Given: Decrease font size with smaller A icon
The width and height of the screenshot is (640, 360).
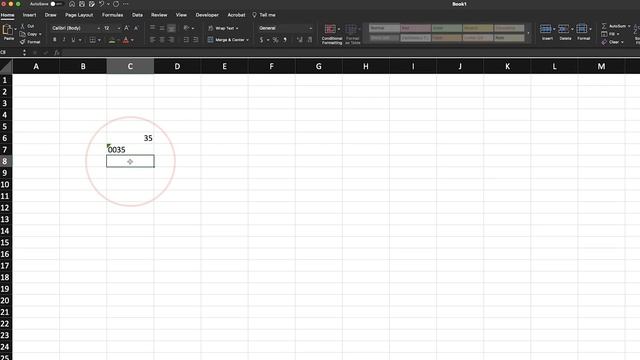Looking at the screenshot, I should click(x=136, y=28).
